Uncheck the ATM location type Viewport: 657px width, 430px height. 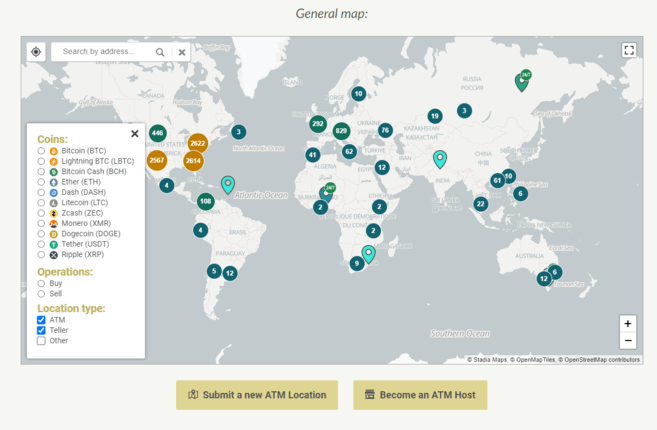(x=41, y=320)
